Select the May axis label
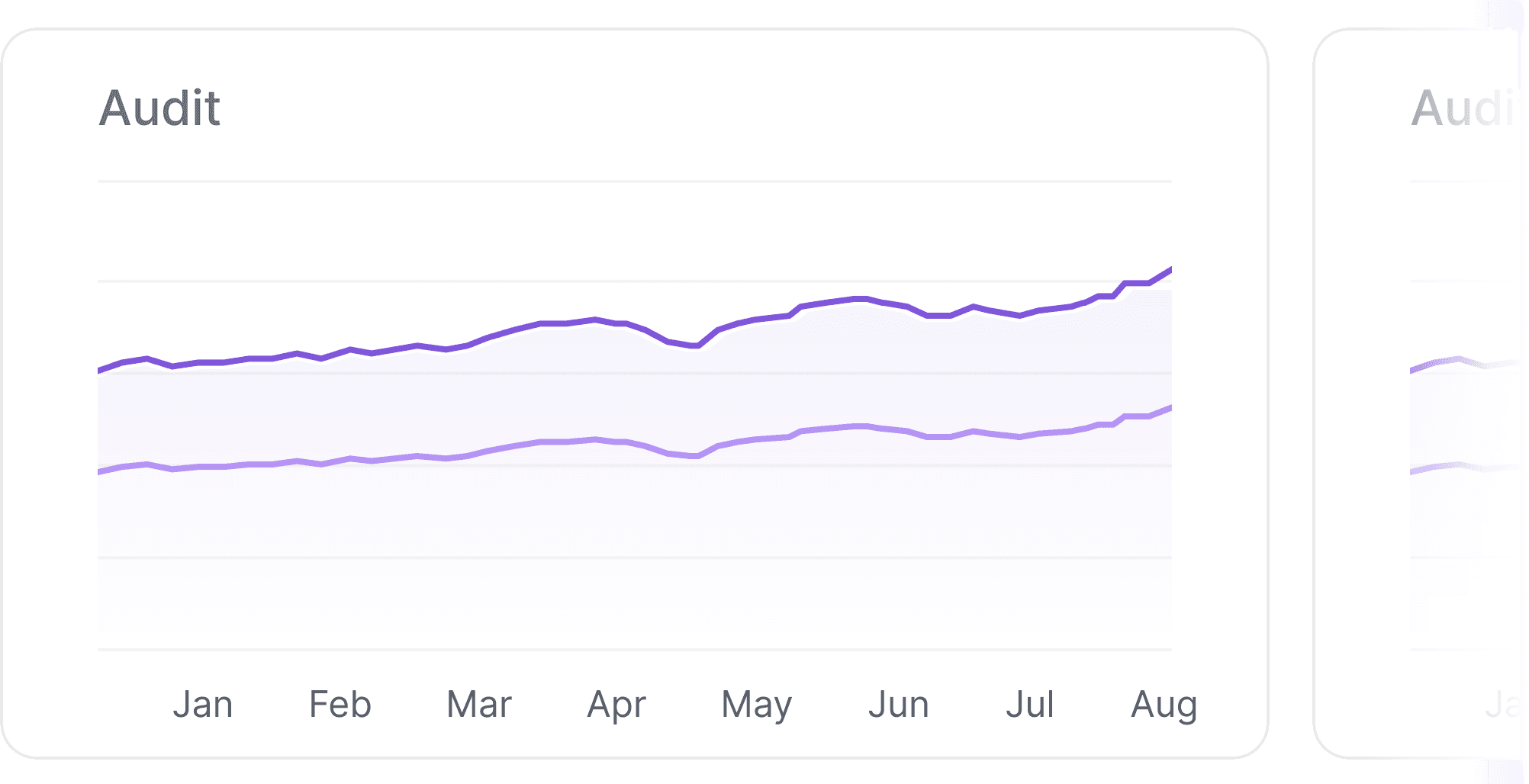Viewport: 1529px width, 784px height. (x=756, y=705)
